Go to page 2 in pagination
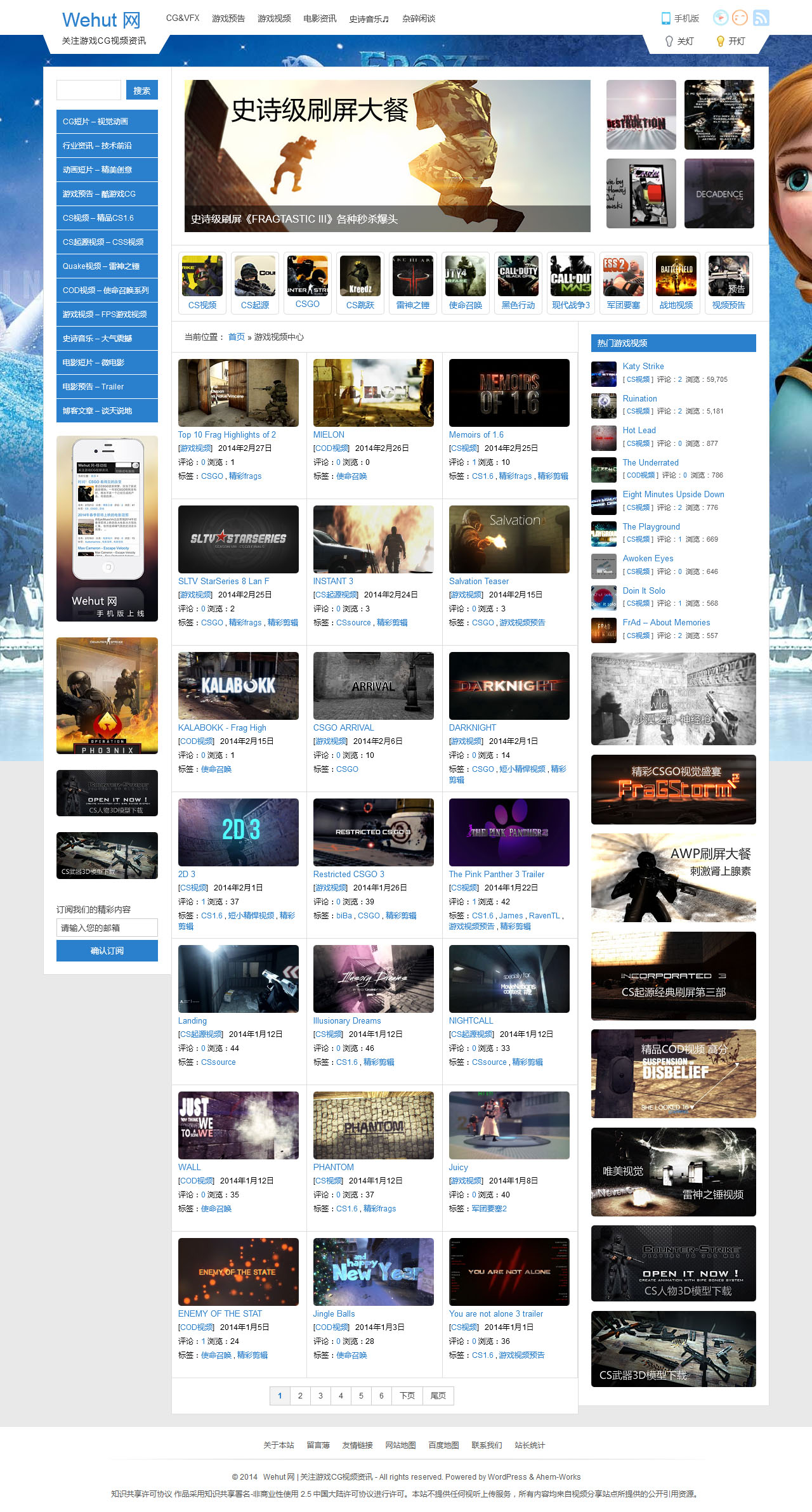The width and height of the screenshot is (812, 1512). 300,1395
